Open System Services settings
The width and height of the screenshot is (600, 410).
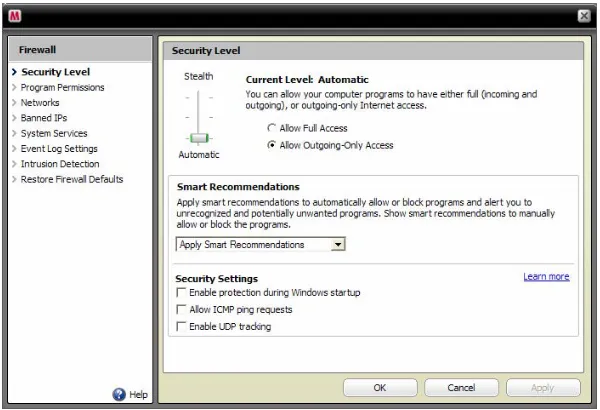[54, 133]
